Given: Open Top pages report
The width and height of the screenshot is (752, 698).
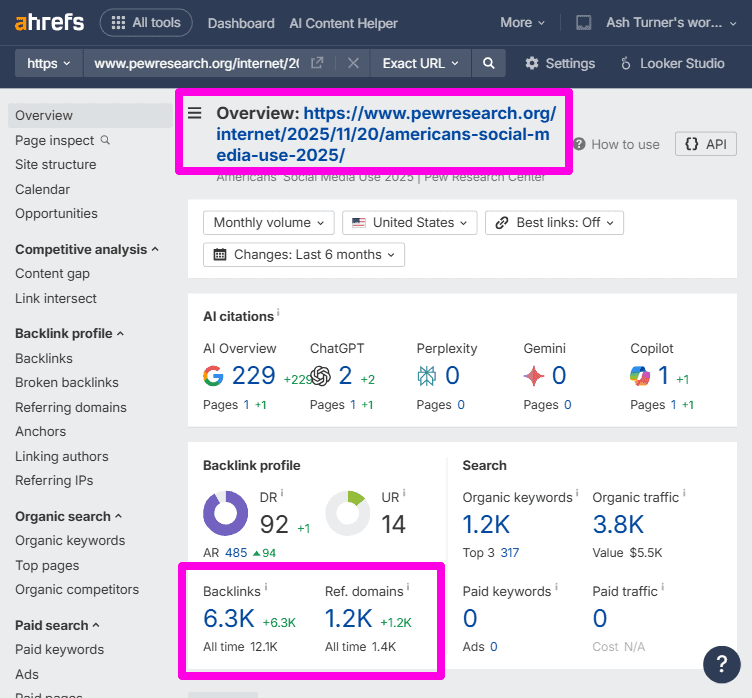Looking at the screenshot, I should 47,566.
